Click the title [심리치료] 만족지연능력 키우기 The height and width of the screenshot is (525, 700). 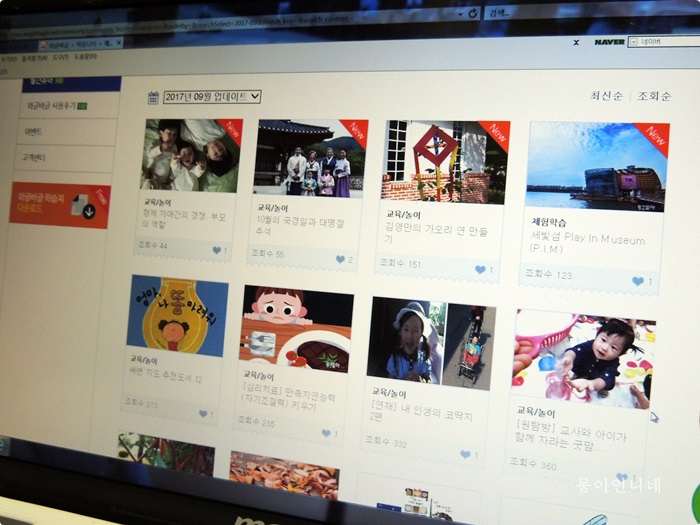pos(288,398)
